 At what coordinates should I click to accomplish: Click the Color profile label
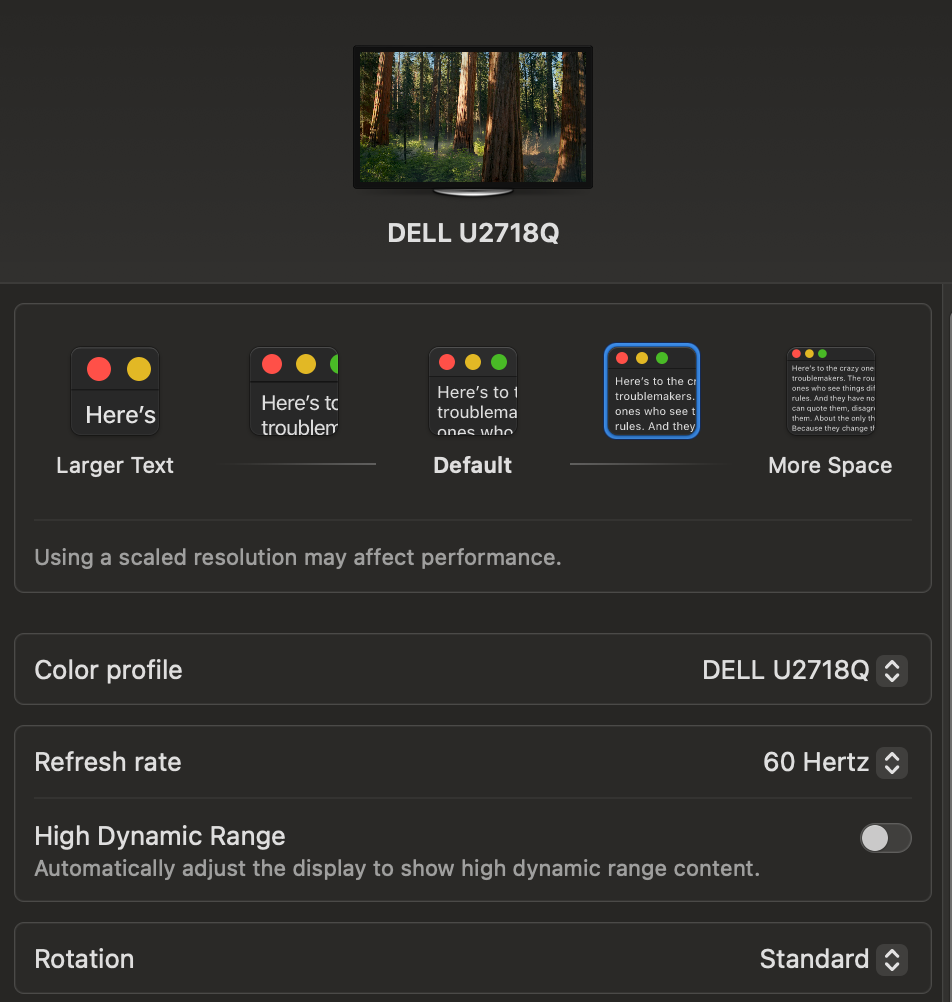[109, 670]
